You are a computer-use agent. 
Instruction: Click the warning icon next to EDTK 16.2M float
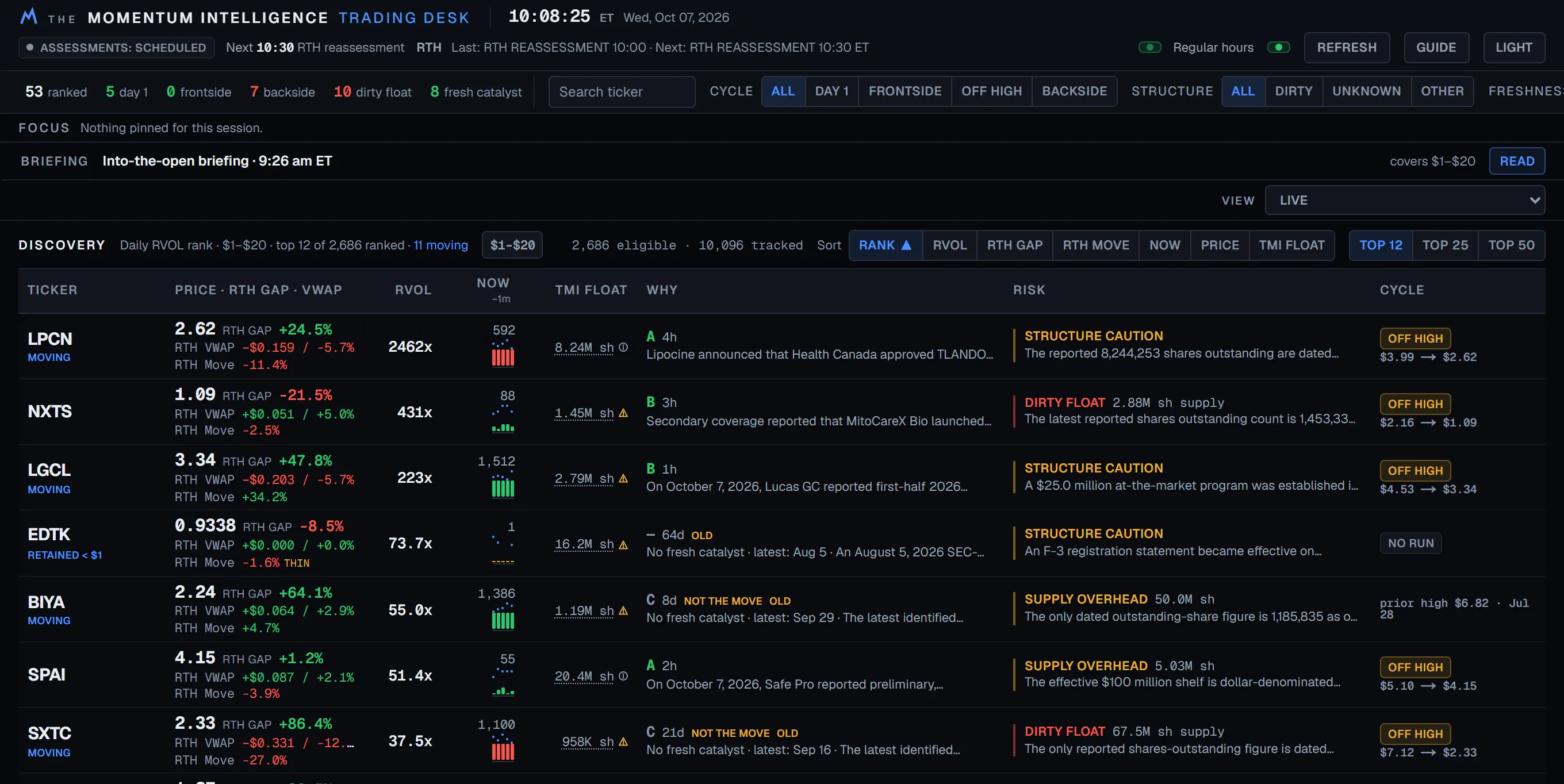pyautogui.click(x=623, y=544)
